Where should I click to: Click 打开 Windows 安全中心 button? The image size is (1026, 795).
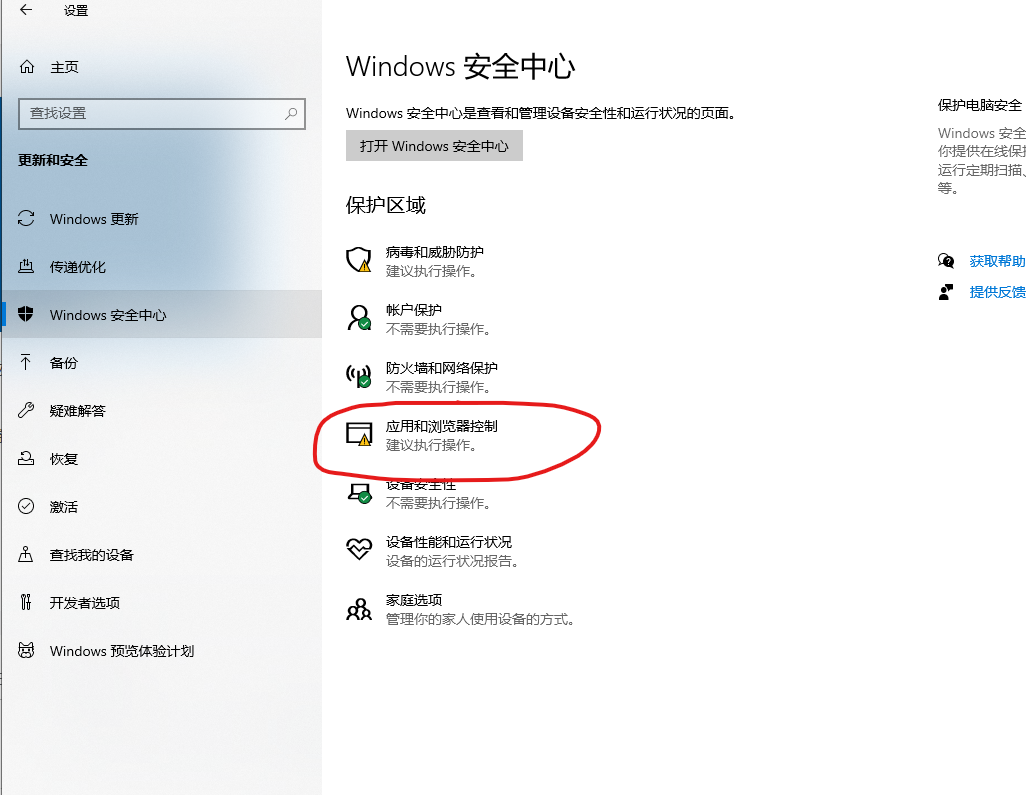[434, 145]
